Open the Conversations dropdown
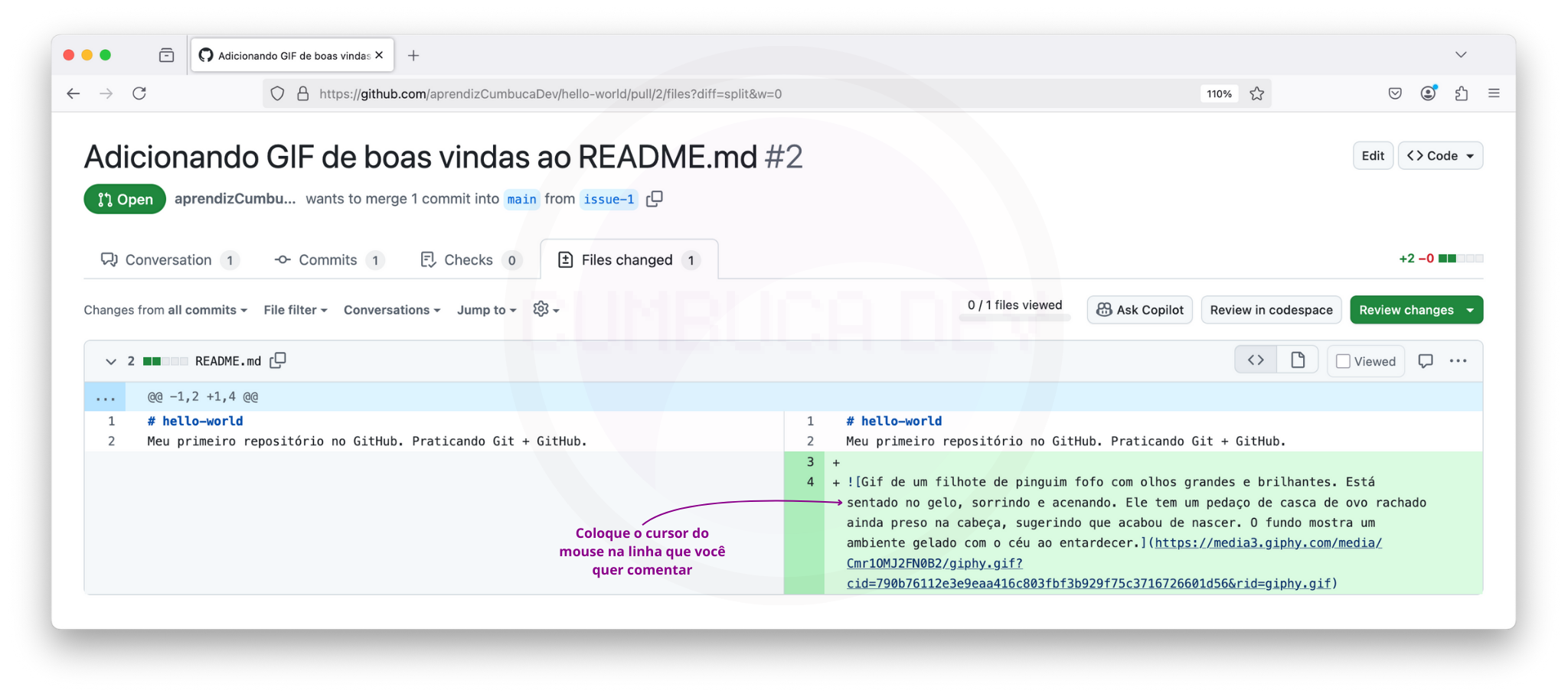This screenshot has height=697, width=1568. (391, 310)
